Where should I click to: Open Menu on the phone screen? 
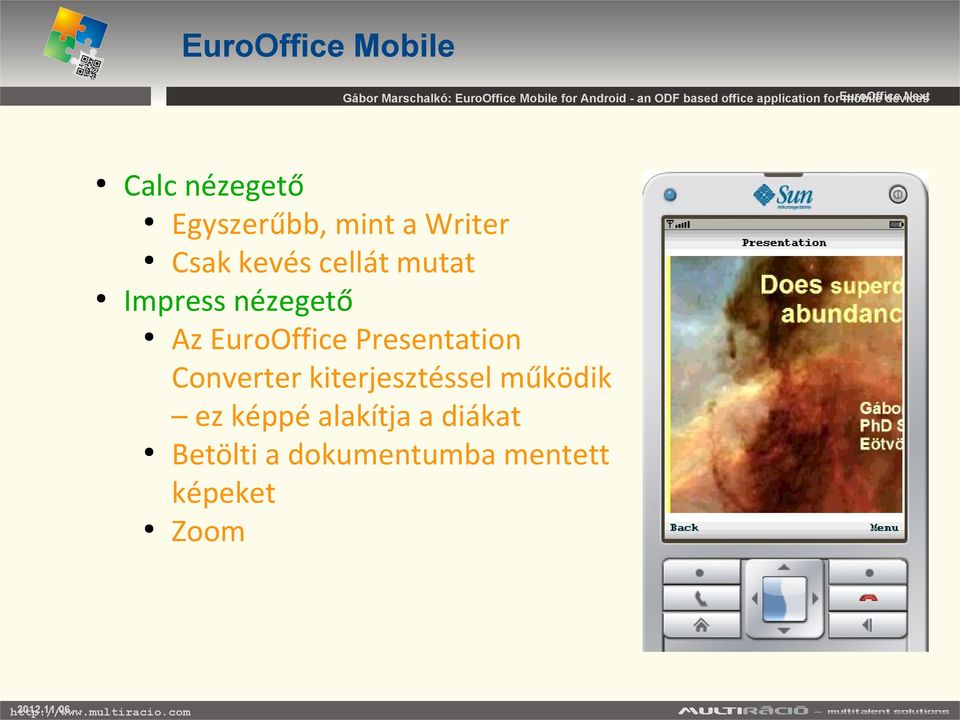coord(884,528)
